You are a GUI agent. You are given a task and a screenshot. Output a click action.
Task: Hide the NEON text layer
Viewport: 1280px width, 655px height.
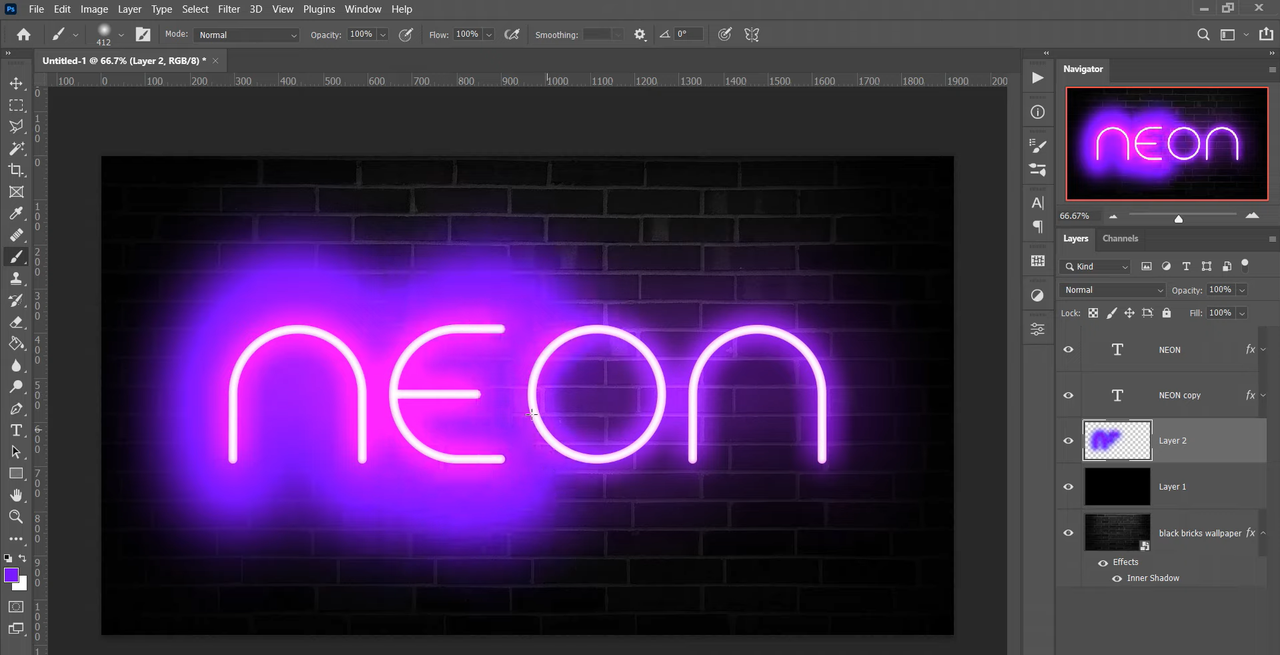tap(1068, 350)
